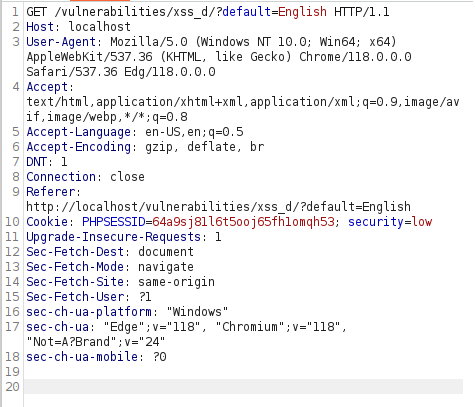Image resolution: width=475 pixels, height=407 pixels.
Task: Click the 'localhost' host value on line 2
Action: pyautogui.click(x=100, y=27)
